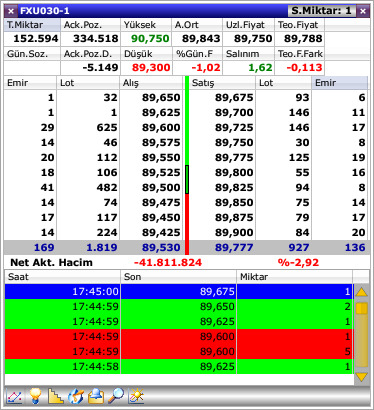The width and height of the screenshot is (374, 410).
Task: Click the magnifying glass search icon
Action: point(116,396)
